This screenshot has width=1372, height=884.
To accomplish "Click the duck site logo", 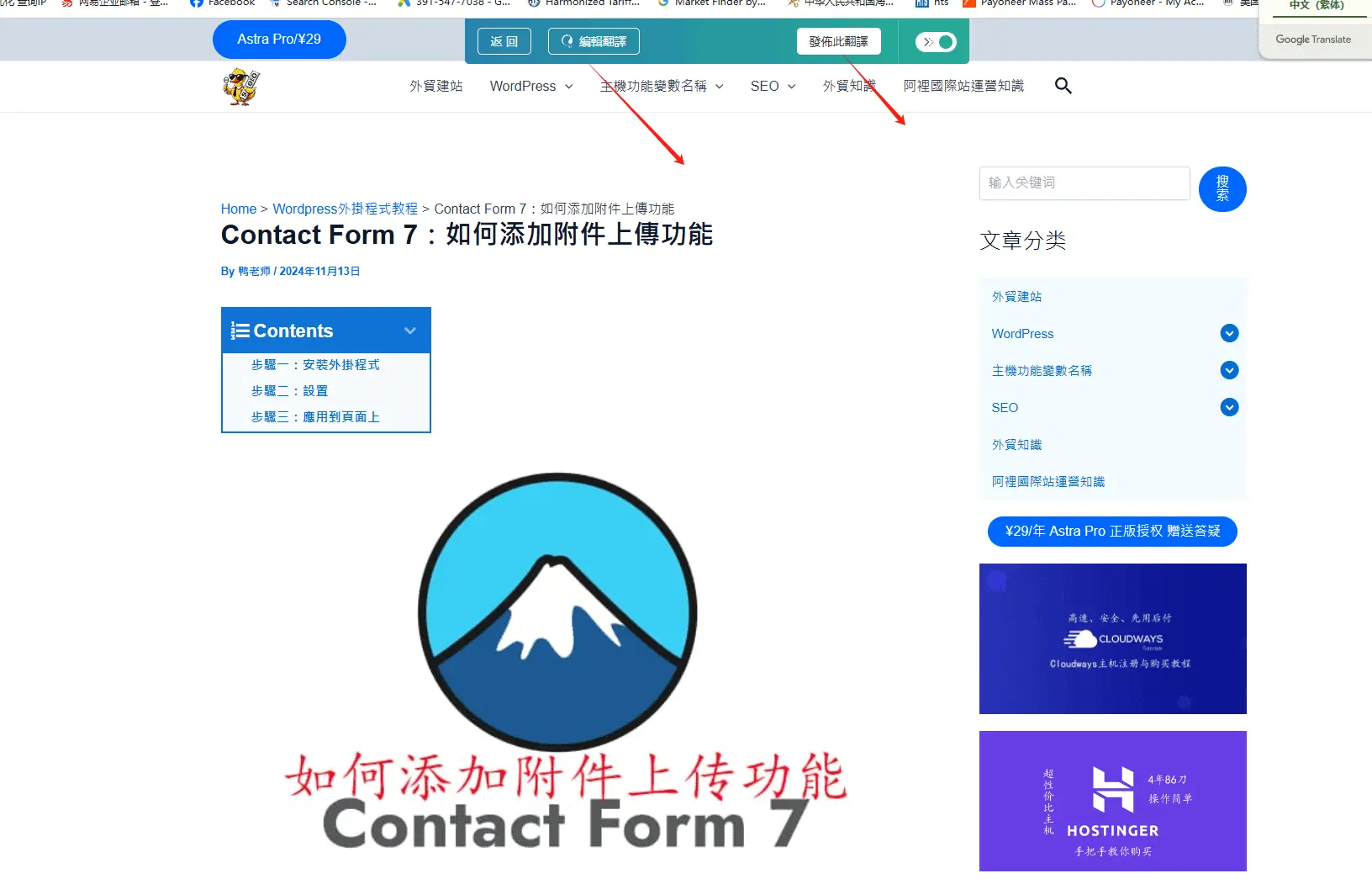I will 241,87.
